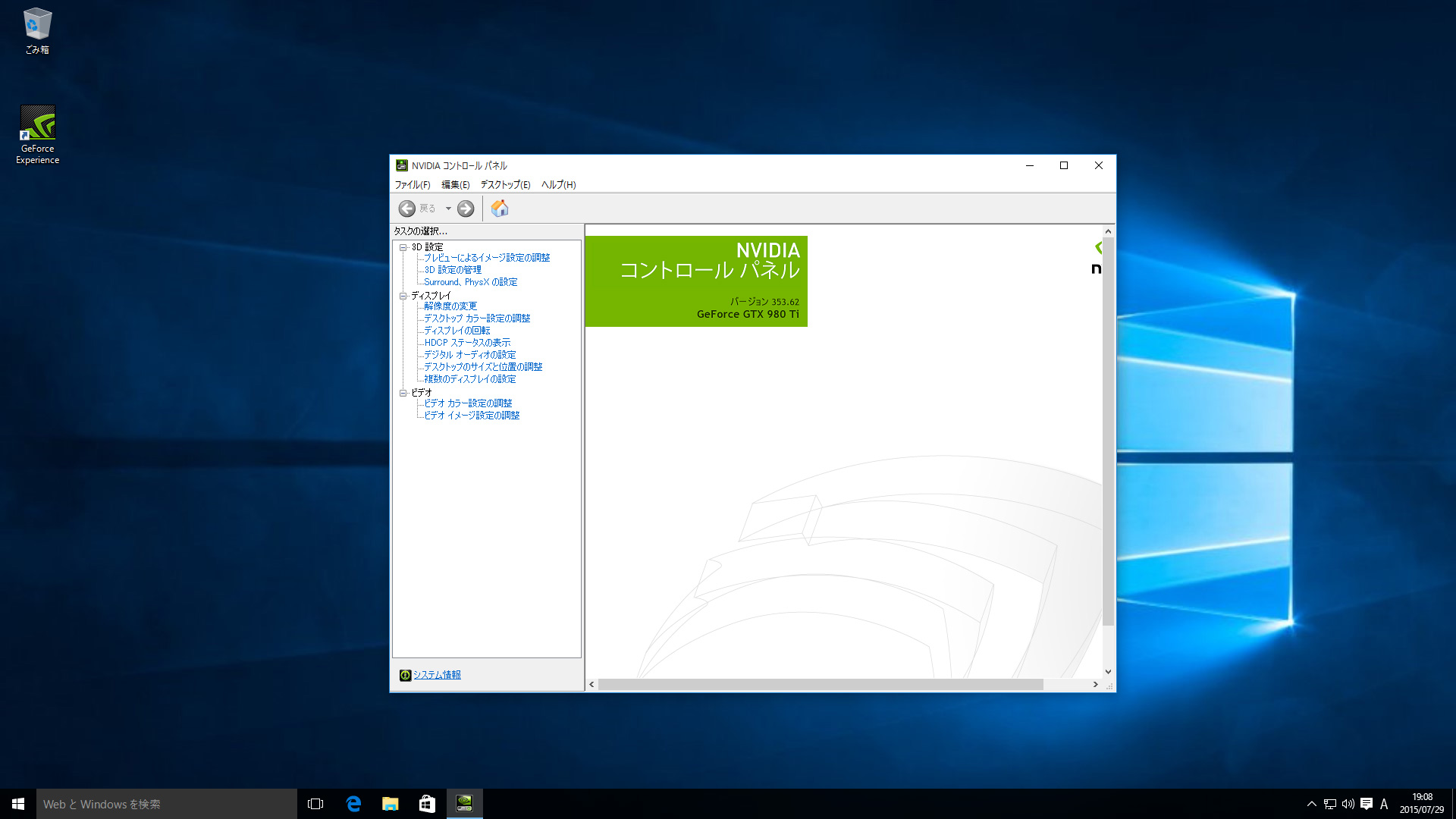Open File Explorer from the taskbar
The width and height of the screenshot is (1456, 819).
391,804
